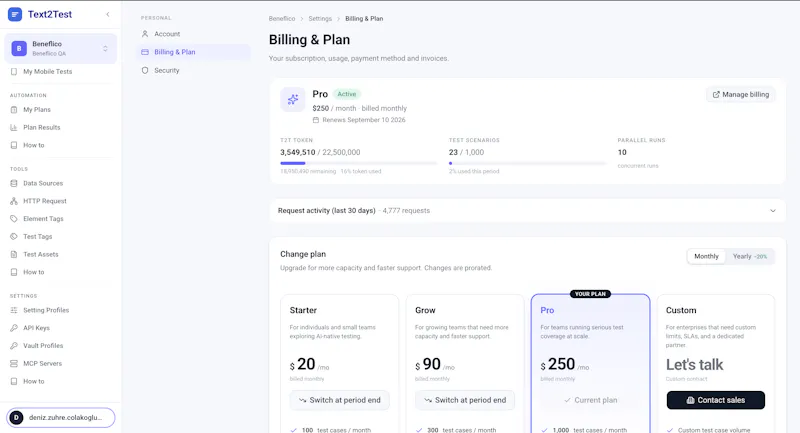800x433 pixels.
Task: Click the Data Sources database icon
Action: (14, 183)
